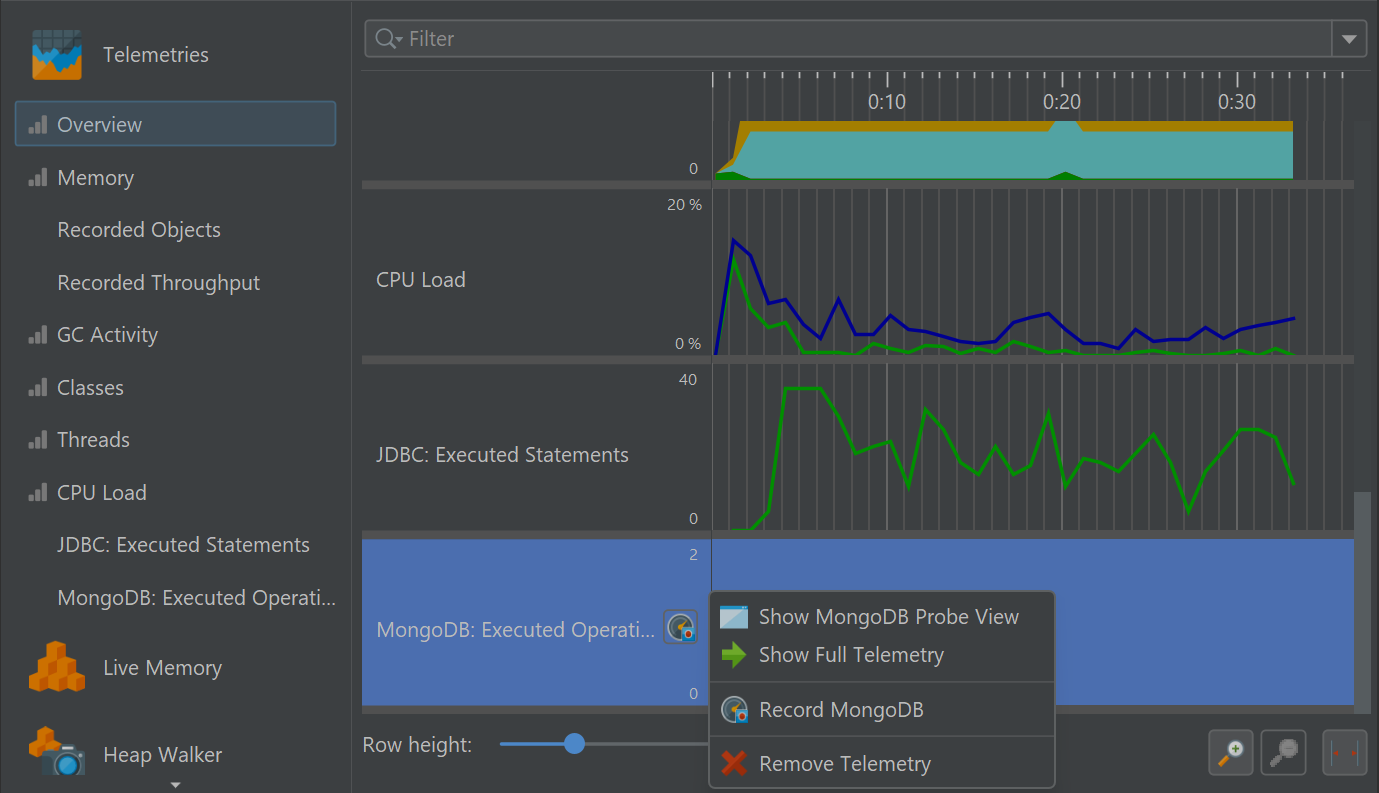Select Overview in the sidebar
Viewport: 1379px width, 793px height.
[100, 125]
